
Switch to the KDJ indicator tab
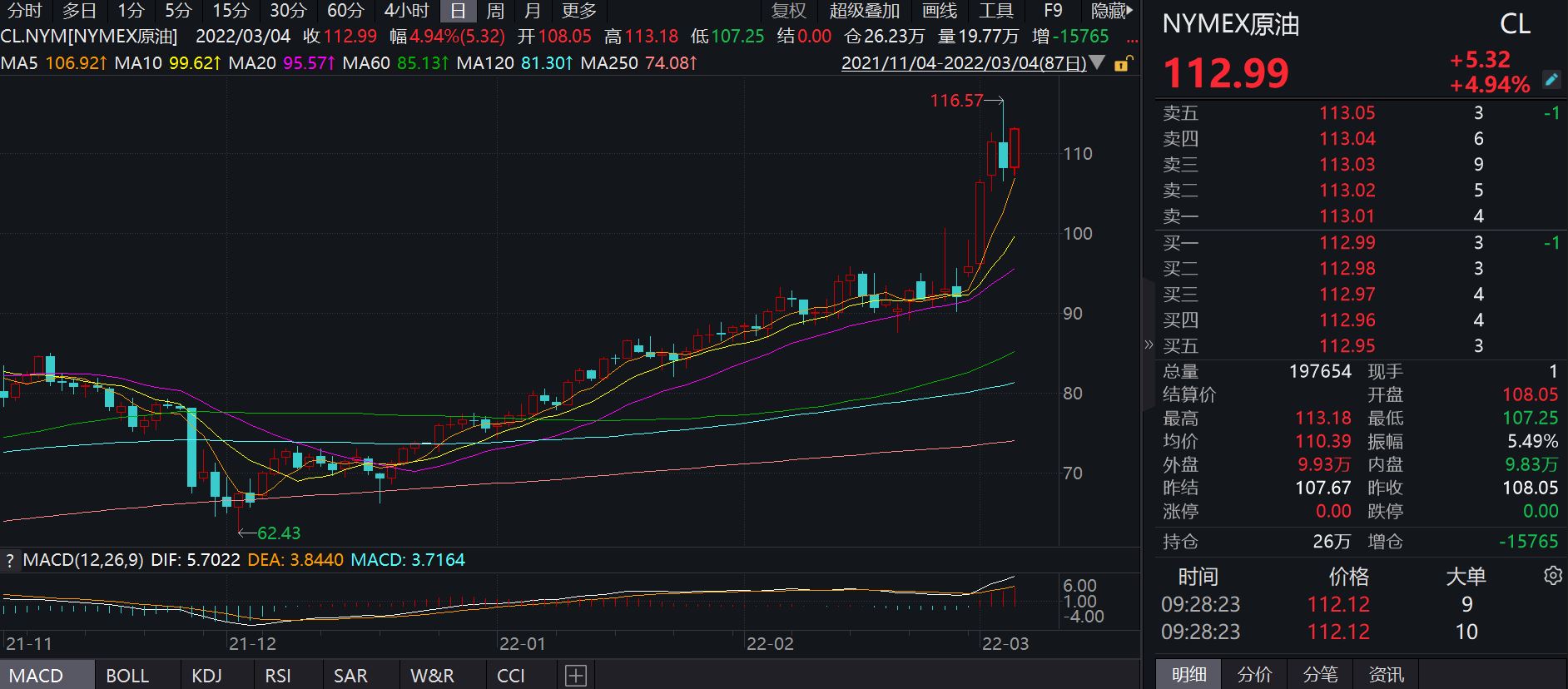pyautogui.click(x=206, y=675)
